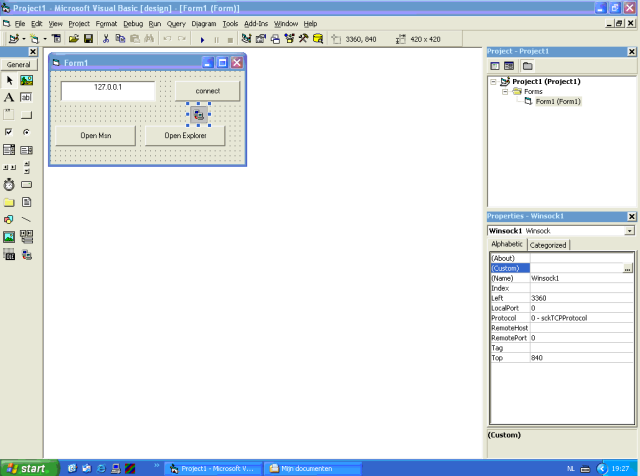Select the PictureBox tool in the toolbox
The width and height of the screenshot is (640, 476).
click(27, 80)
